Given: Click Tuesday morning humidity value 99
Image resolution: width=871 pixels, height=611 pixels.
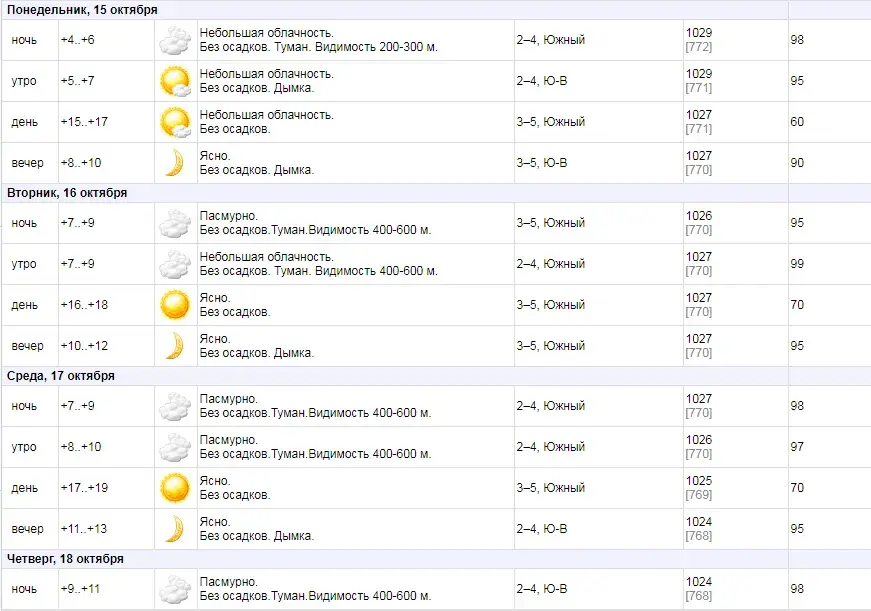Looking at the screenshot, I should coord(797,264).
